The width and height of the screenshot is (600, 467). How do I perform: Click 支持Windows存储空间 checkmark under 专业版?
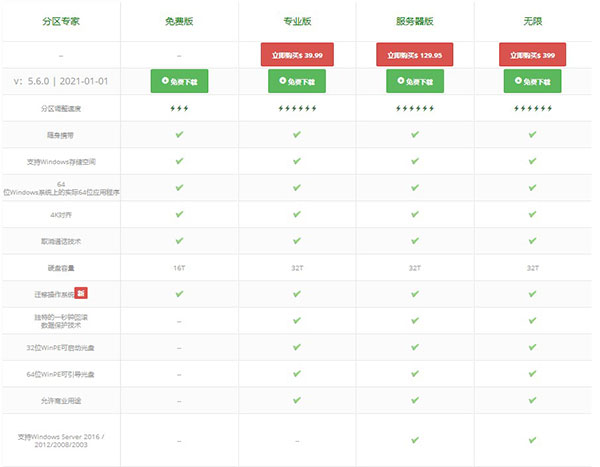tap(297, 161)
